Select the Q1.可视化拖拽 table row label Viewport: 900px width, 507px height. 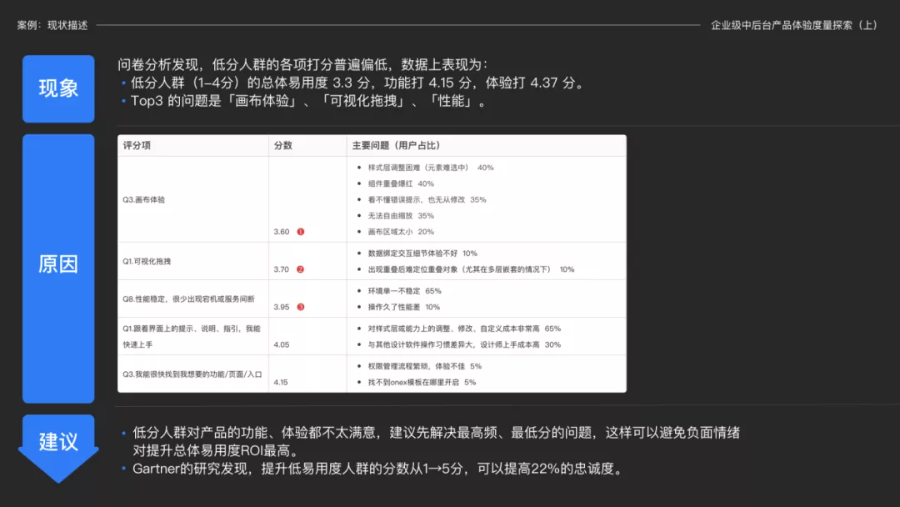pyautogui.click(x=147, y=261)
